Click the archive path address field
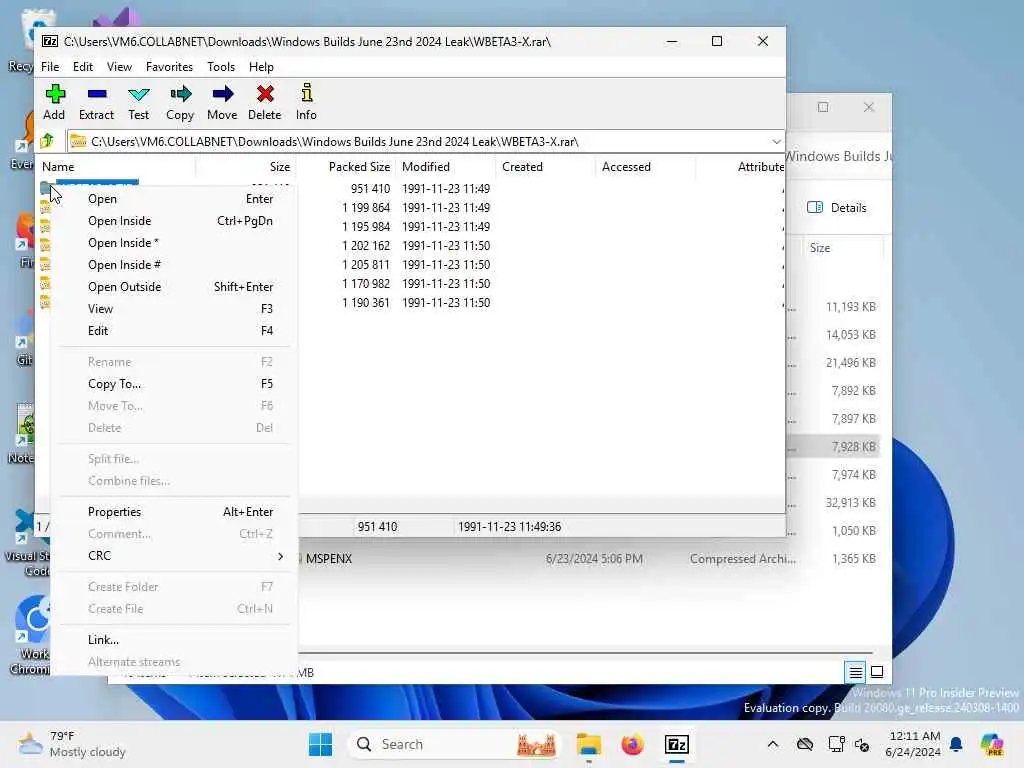Screen dimensions: 1024x768 pyautogui.click(x=418, y=142)
